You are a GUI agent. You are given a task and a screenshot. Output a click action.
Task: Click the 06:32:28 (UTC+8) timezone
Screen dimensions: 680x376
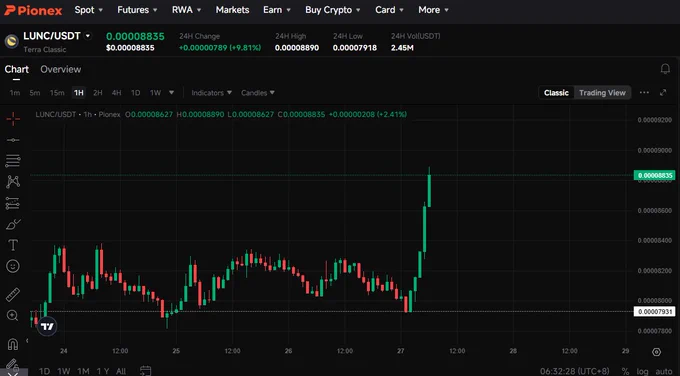click(574, 371)
